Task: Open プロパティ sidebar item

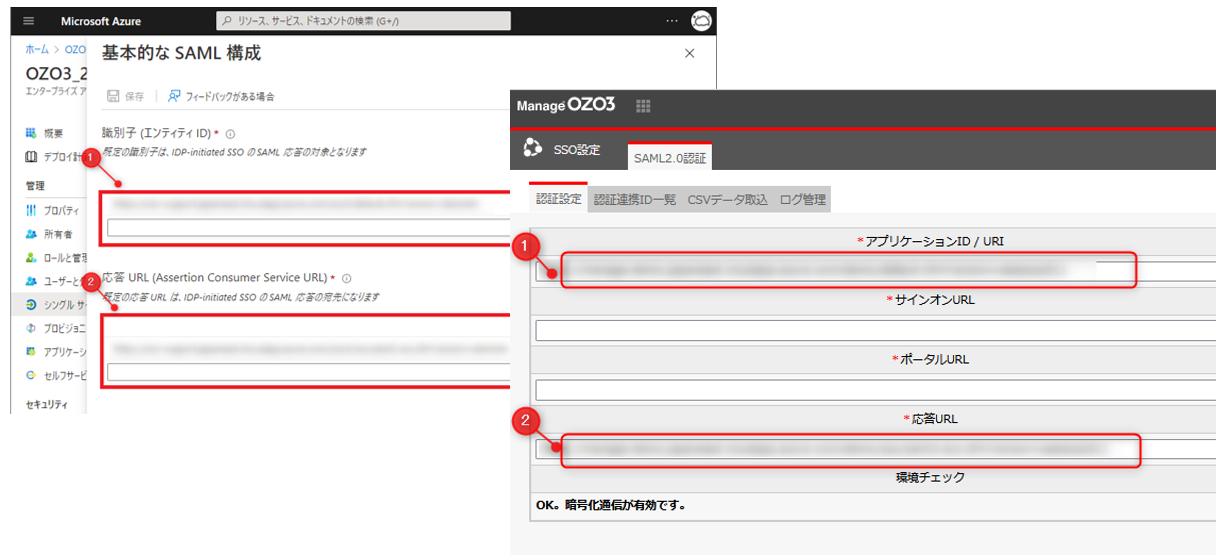Action: pyautogui.click(x=53, y=210)
